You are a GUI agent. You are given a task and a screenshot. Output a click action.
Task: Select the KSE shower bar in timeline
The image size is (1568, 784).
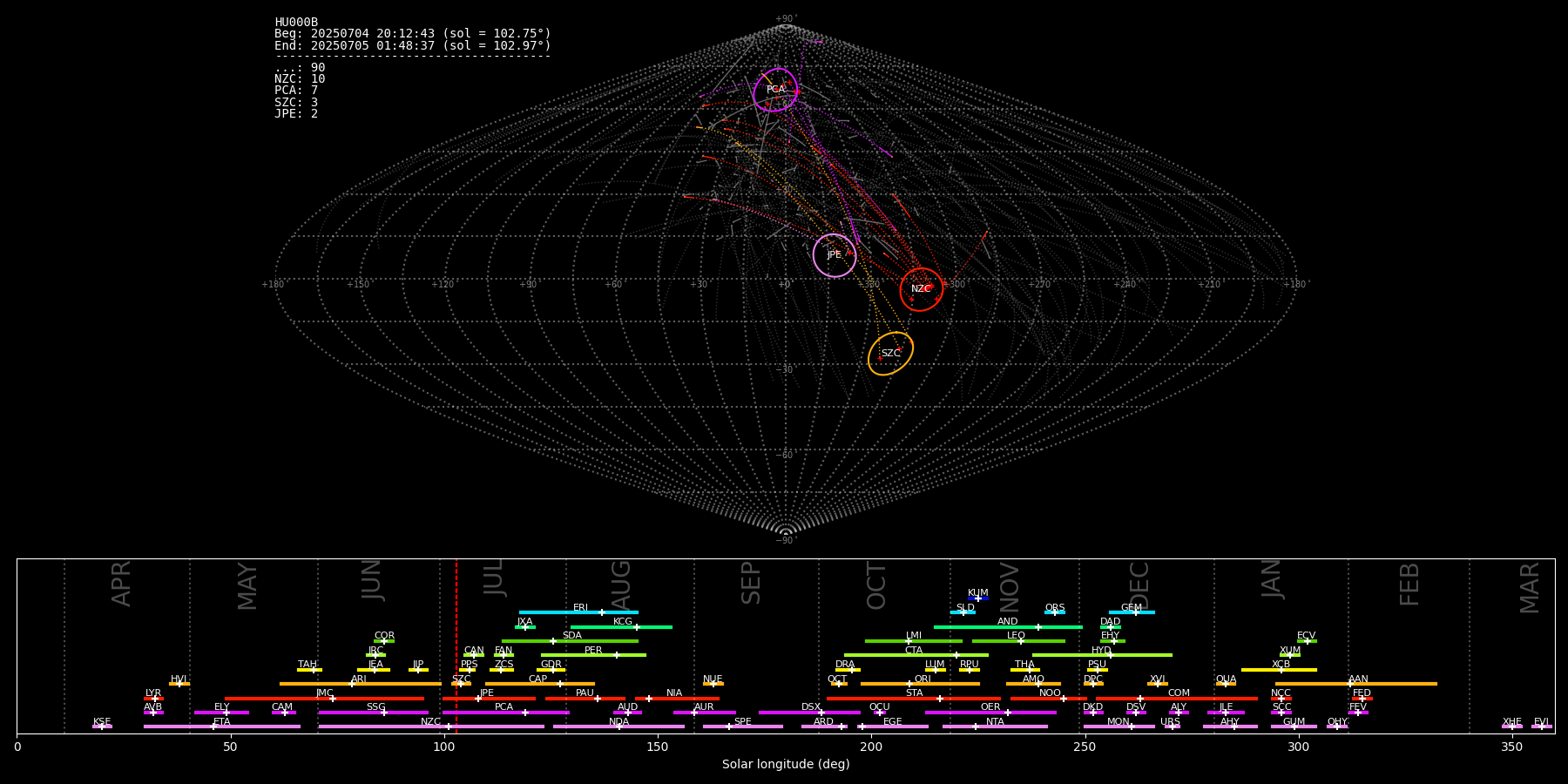tap(102, 727)
